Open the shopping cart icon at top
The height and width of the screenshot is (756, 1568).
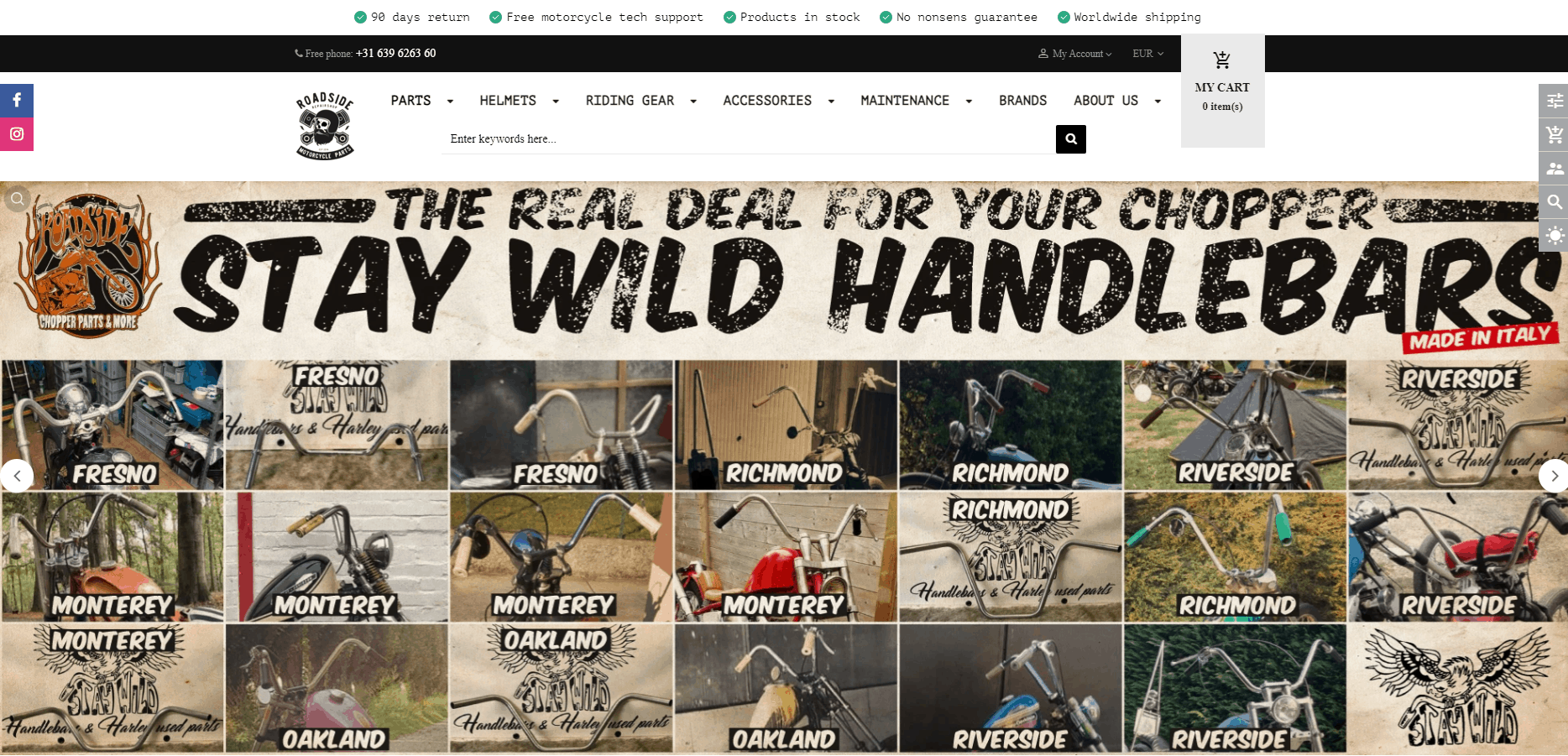1222,60
